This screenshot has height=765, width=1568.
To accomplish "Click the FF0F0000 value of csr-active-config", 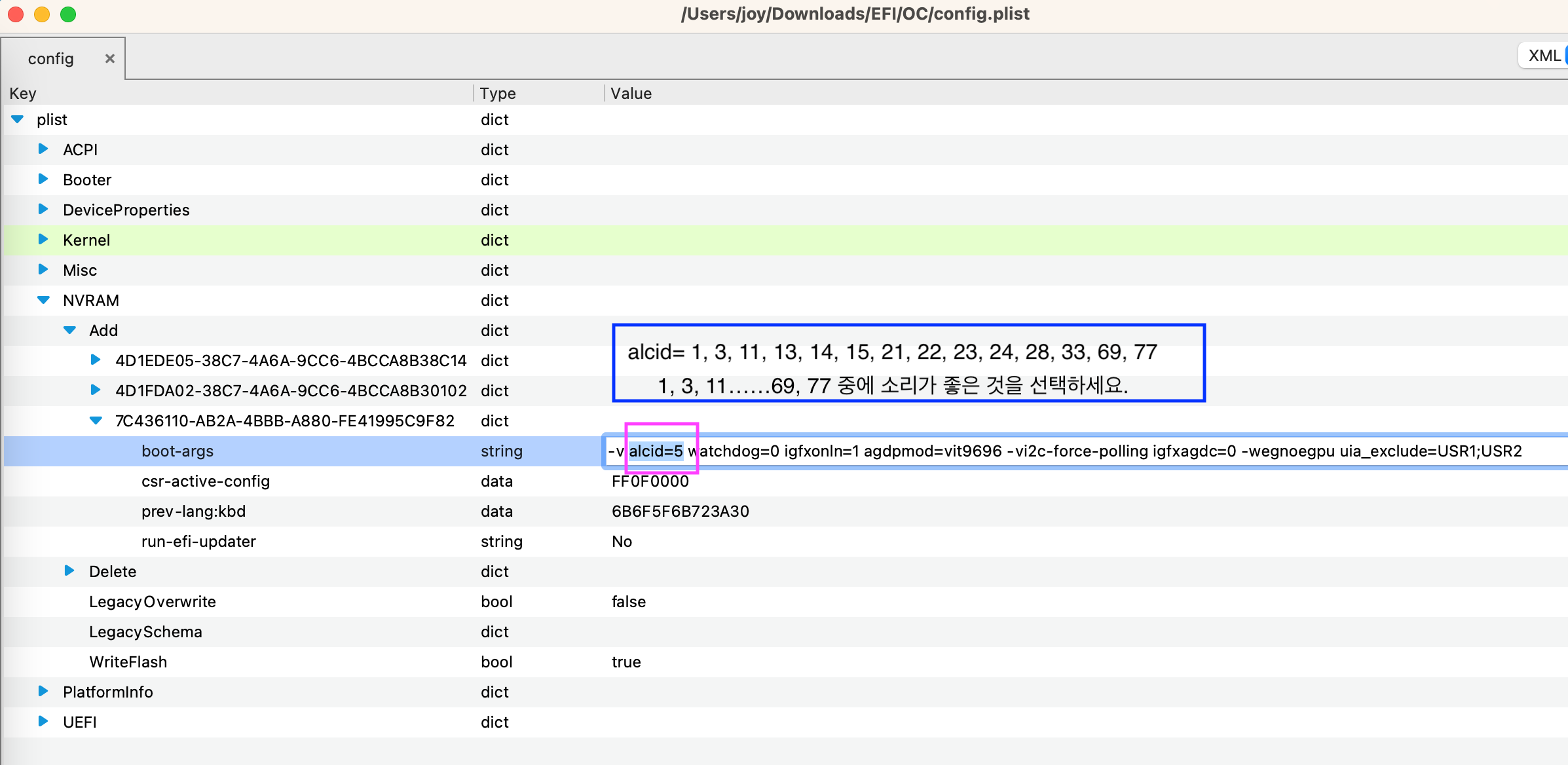I will 650,481.
